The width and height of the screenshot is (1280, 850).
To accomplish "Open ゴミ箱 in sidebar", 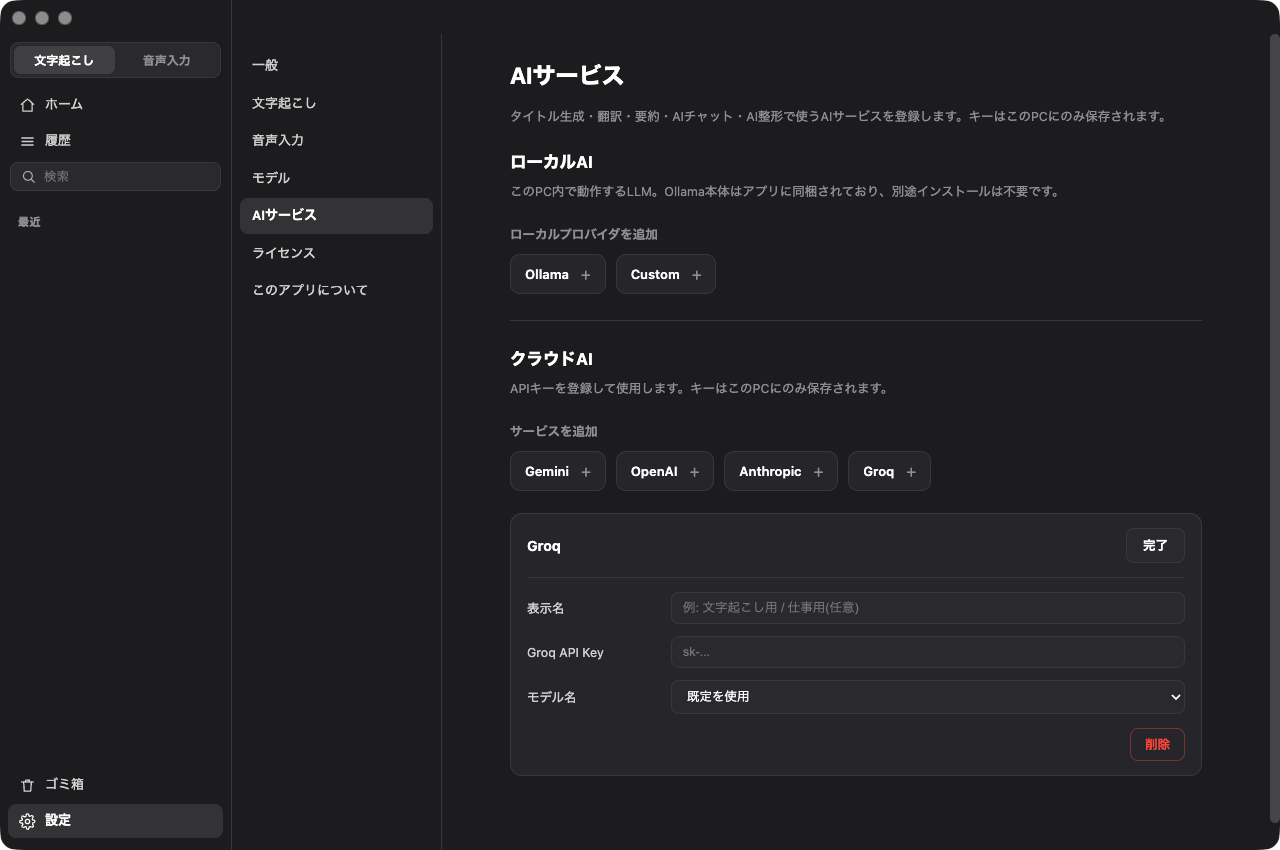I will 115,785.
